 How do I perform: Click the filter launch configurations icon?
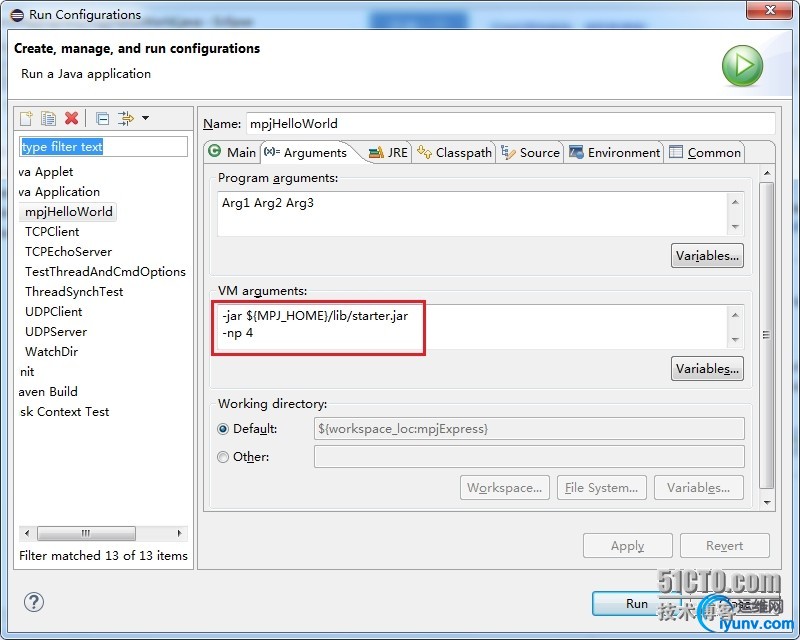(126, 118)
